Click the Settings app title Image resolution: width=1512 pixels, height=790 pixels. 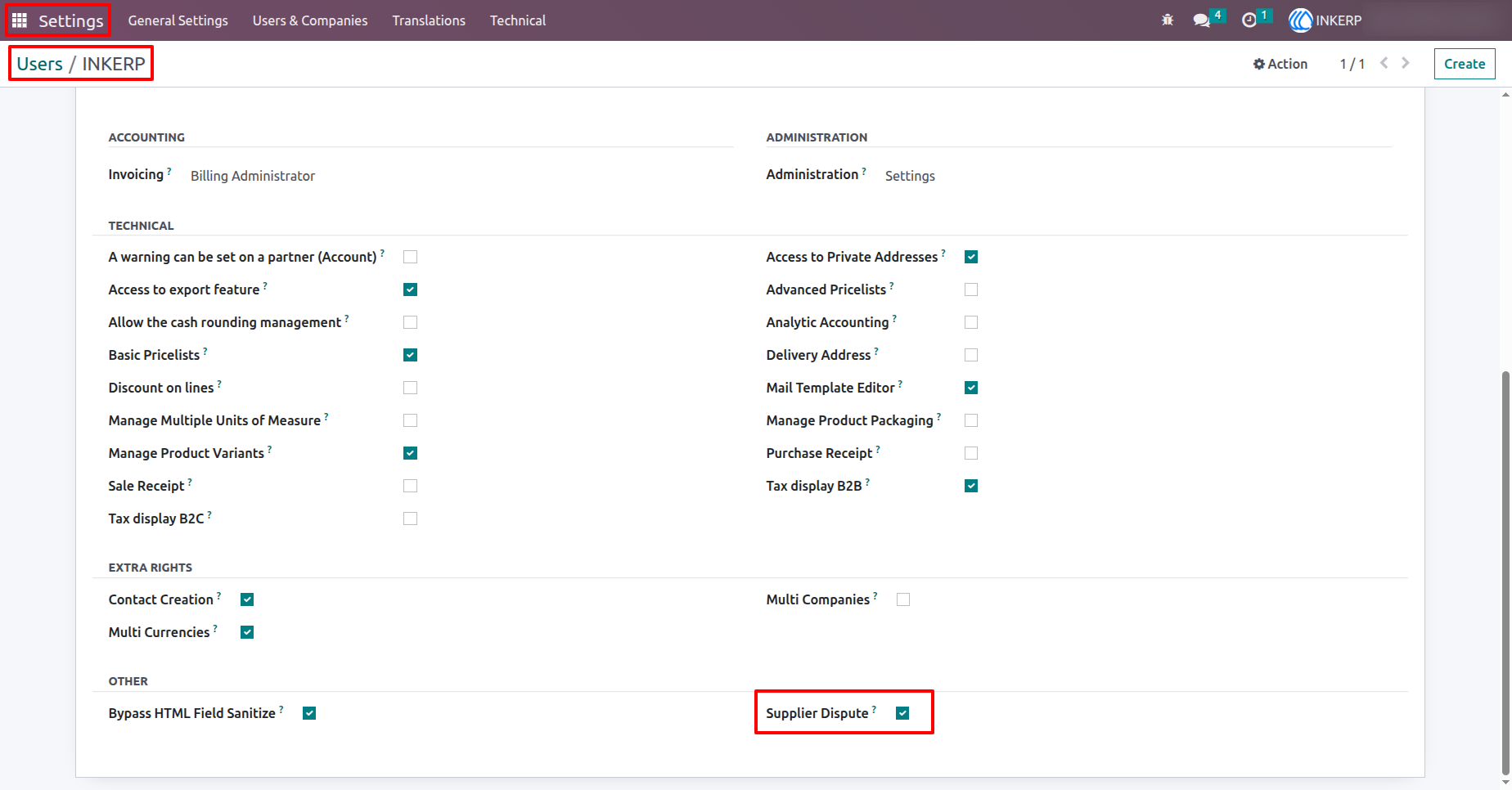point(71,20)
